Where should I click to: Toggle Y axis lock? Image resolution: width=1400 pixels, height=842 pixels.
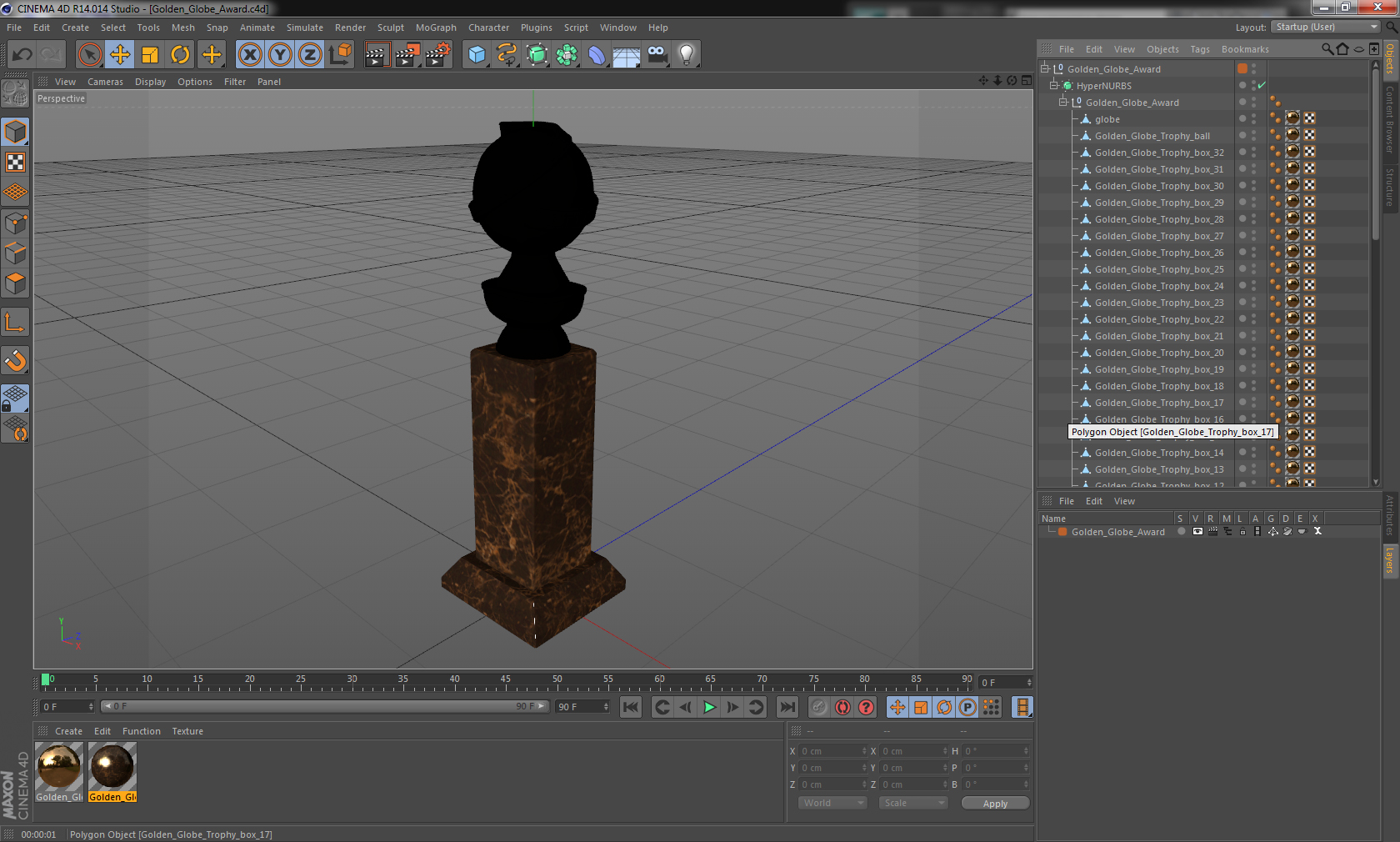[280, 55]
